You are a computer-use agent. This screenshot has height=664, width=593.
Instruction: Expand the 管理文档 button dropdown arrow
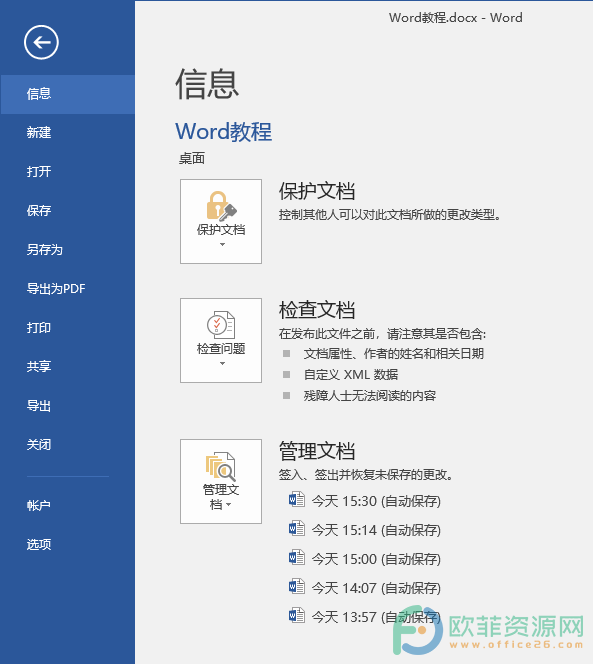[x=229, y=504]
